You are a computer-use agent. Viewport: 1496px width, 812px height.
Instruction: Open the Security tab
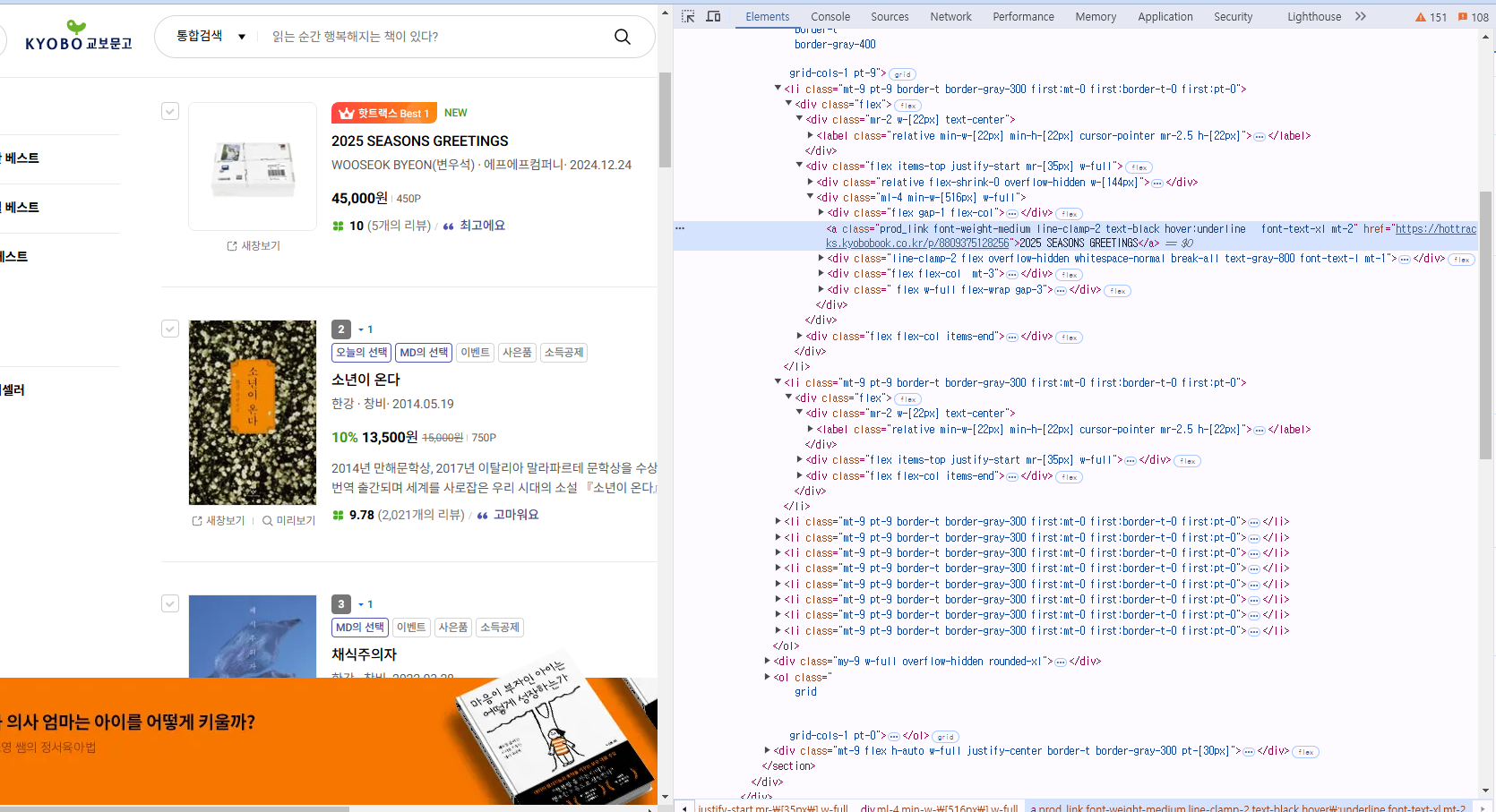tap(1234, 16)
